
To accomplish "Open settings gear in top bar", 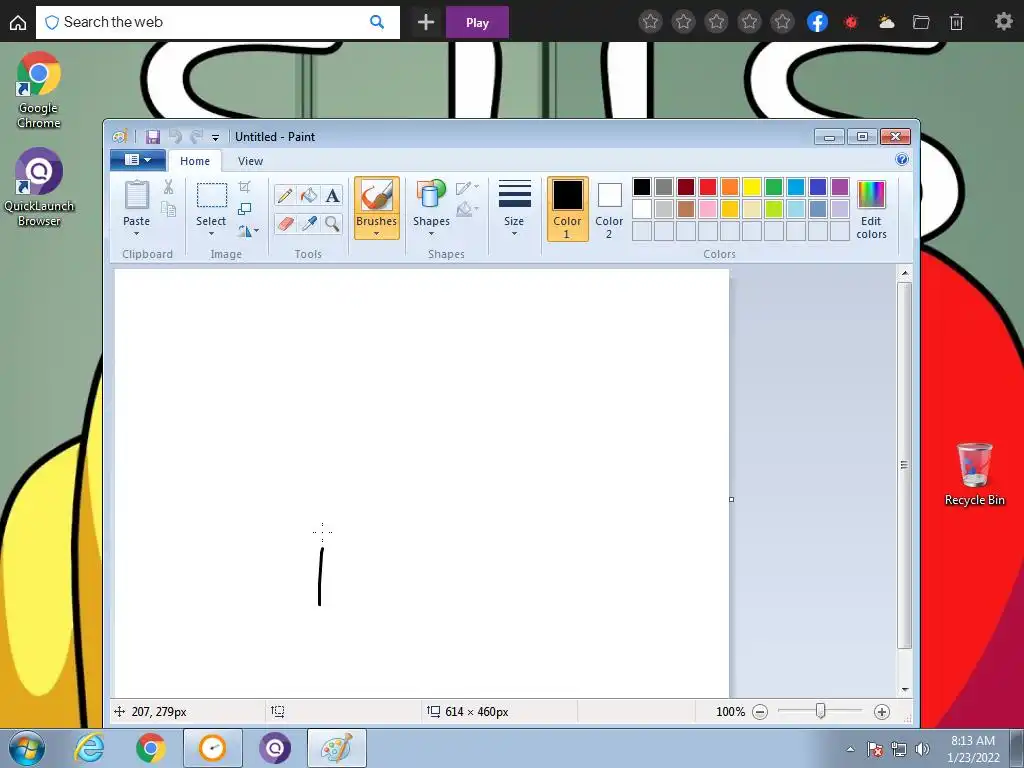I will tap(1003, 22).
